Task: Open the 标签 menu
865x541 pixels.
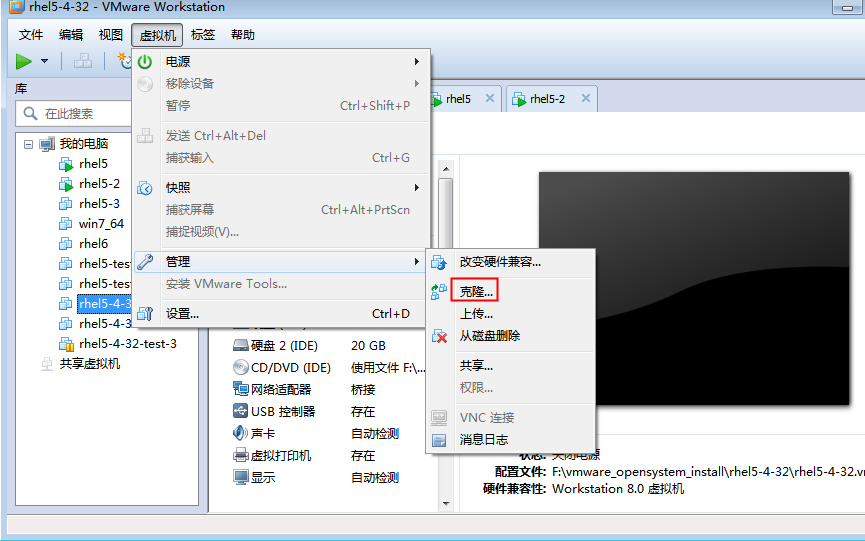Action: (202, 35)
